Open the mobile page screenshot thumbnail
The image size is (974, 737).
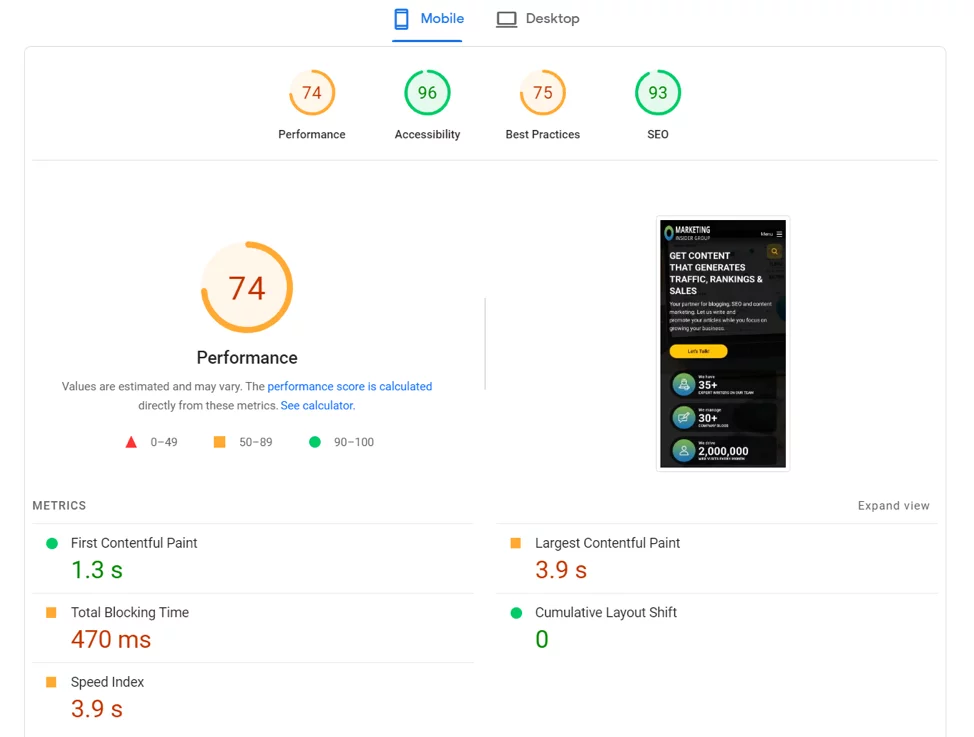click(x=723, y=344)
